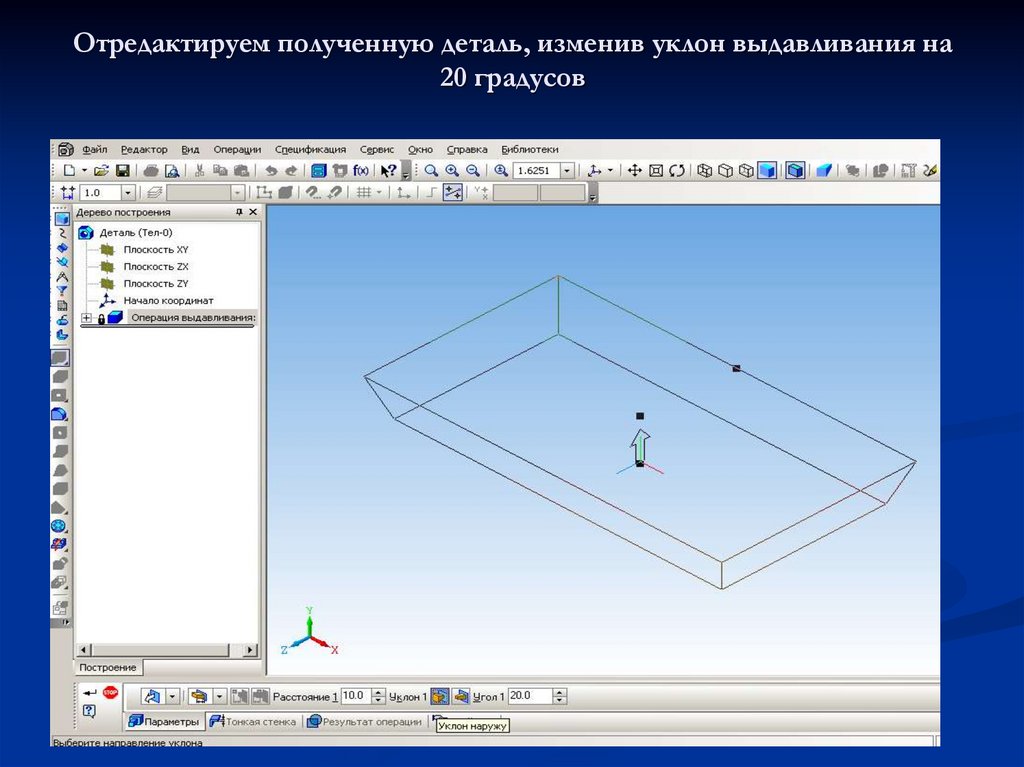This screenshot has height=767, width=1024.
Task: Expand the Операция выдавливания node
Action: tap(86, 318)
